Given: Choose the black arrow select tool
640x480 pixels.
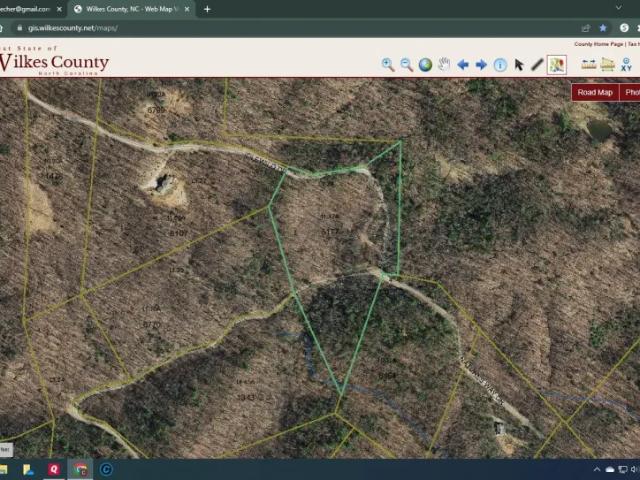Looking at the screenshot, I should point(519,65).
